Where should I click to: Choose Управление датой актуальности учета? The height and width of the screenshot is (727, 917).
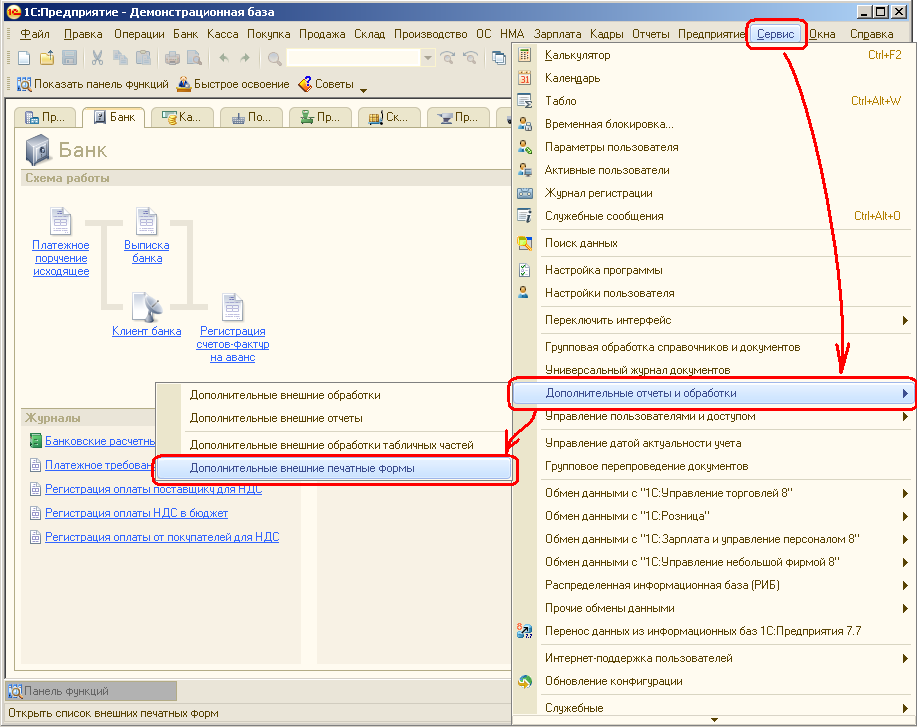click(643, 443)
